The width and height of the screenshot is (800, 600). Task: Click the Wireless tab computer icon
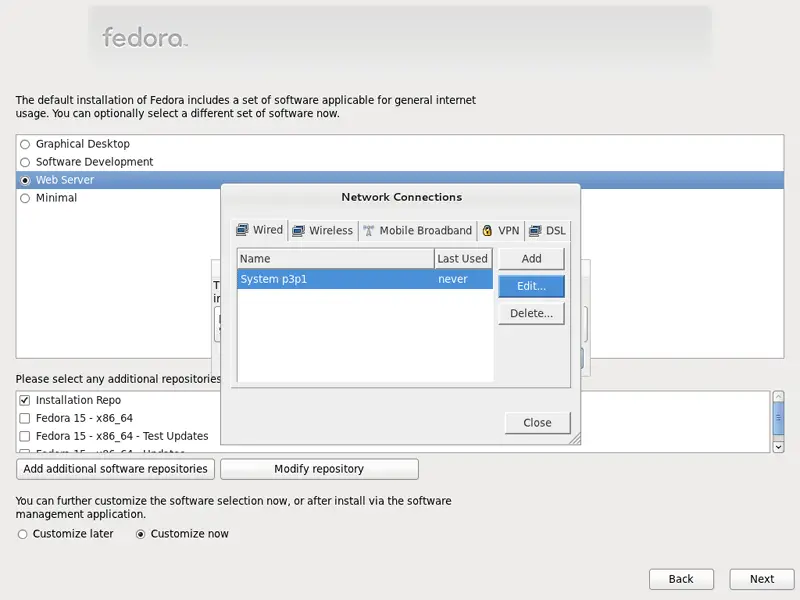(x=298, y=231)
